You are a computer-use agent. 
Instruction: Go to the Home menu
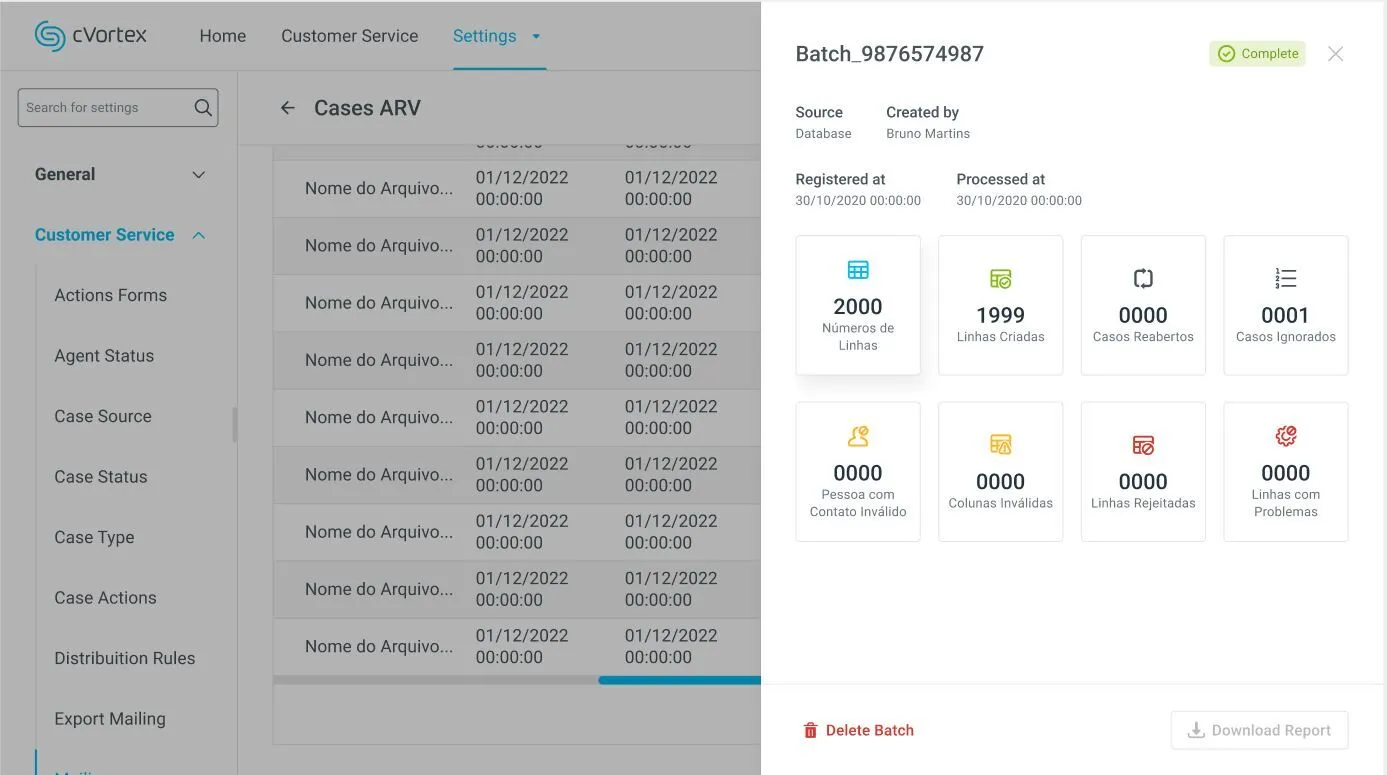(222, 36)
